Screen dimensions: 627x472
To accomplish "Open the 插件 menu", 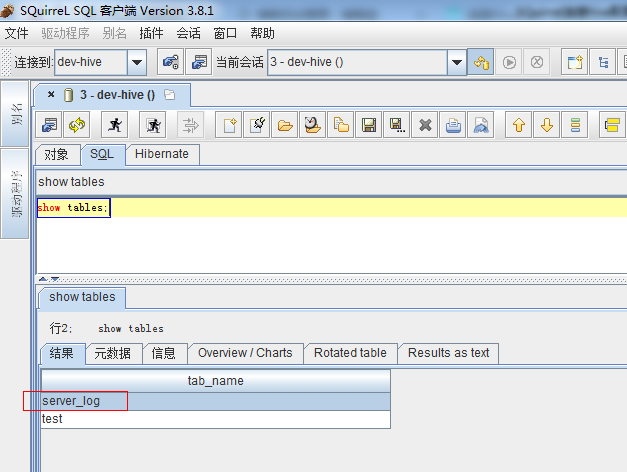I will [151, 33].
